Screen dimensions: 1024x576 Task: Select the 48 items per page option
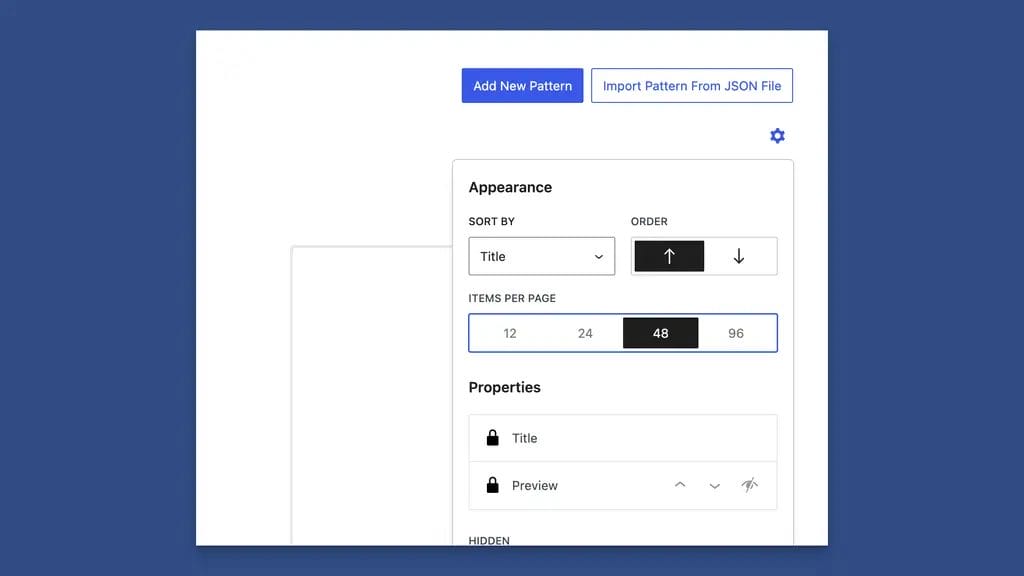(x=661, y=333)
